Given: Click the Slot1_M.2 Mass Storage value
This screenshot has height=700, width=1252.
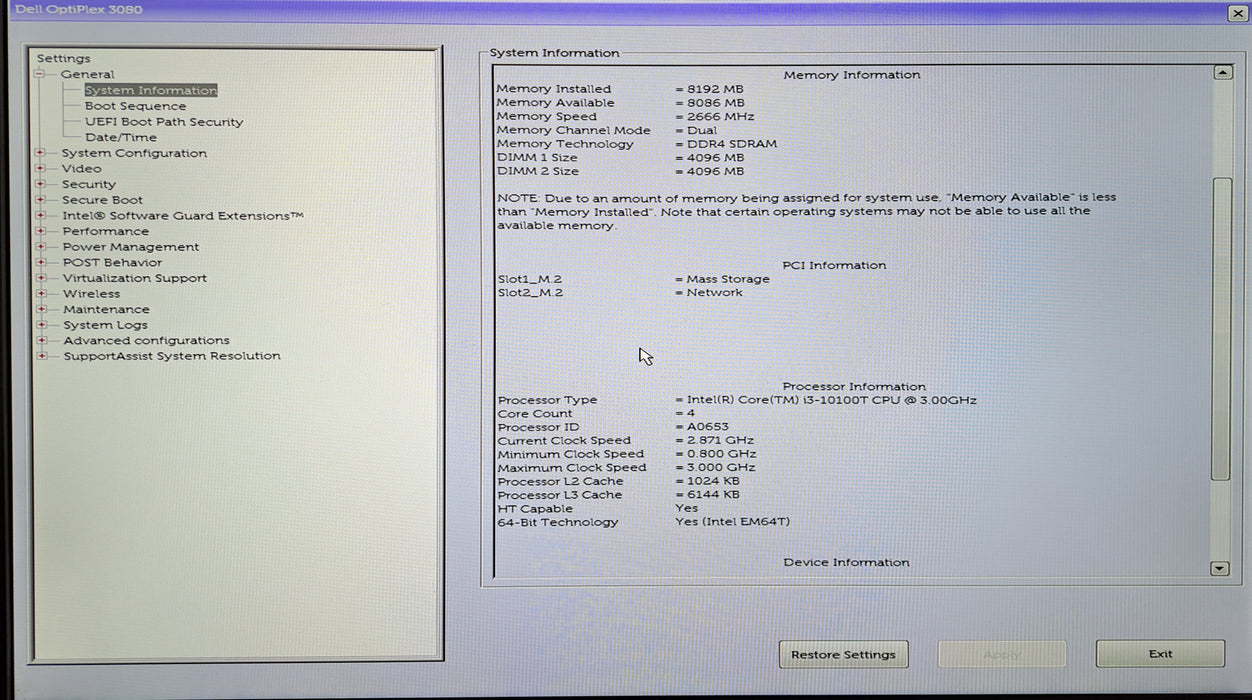Looking at the screenshot, I should point(722,279).
